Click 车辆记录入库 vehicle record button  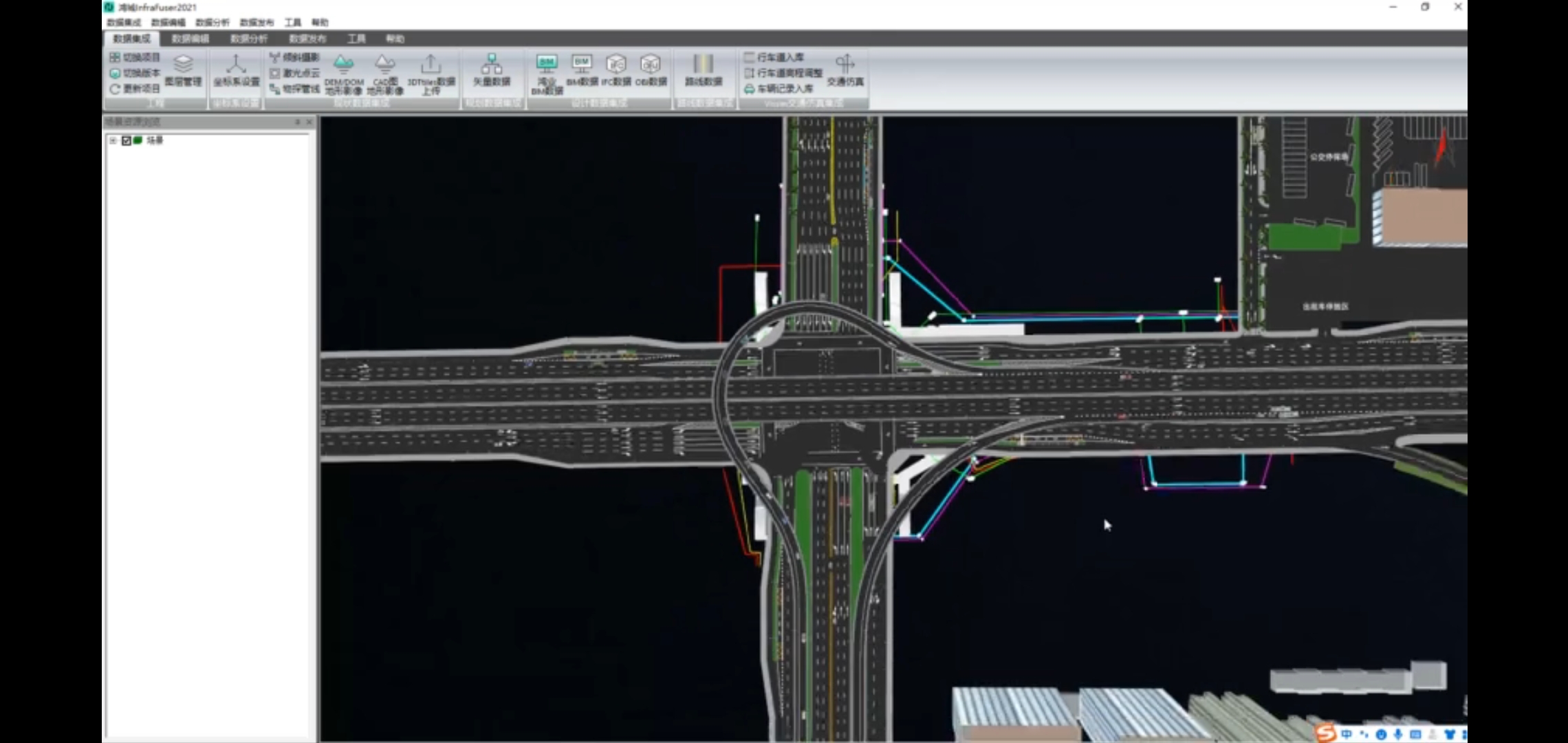point(778,89)
